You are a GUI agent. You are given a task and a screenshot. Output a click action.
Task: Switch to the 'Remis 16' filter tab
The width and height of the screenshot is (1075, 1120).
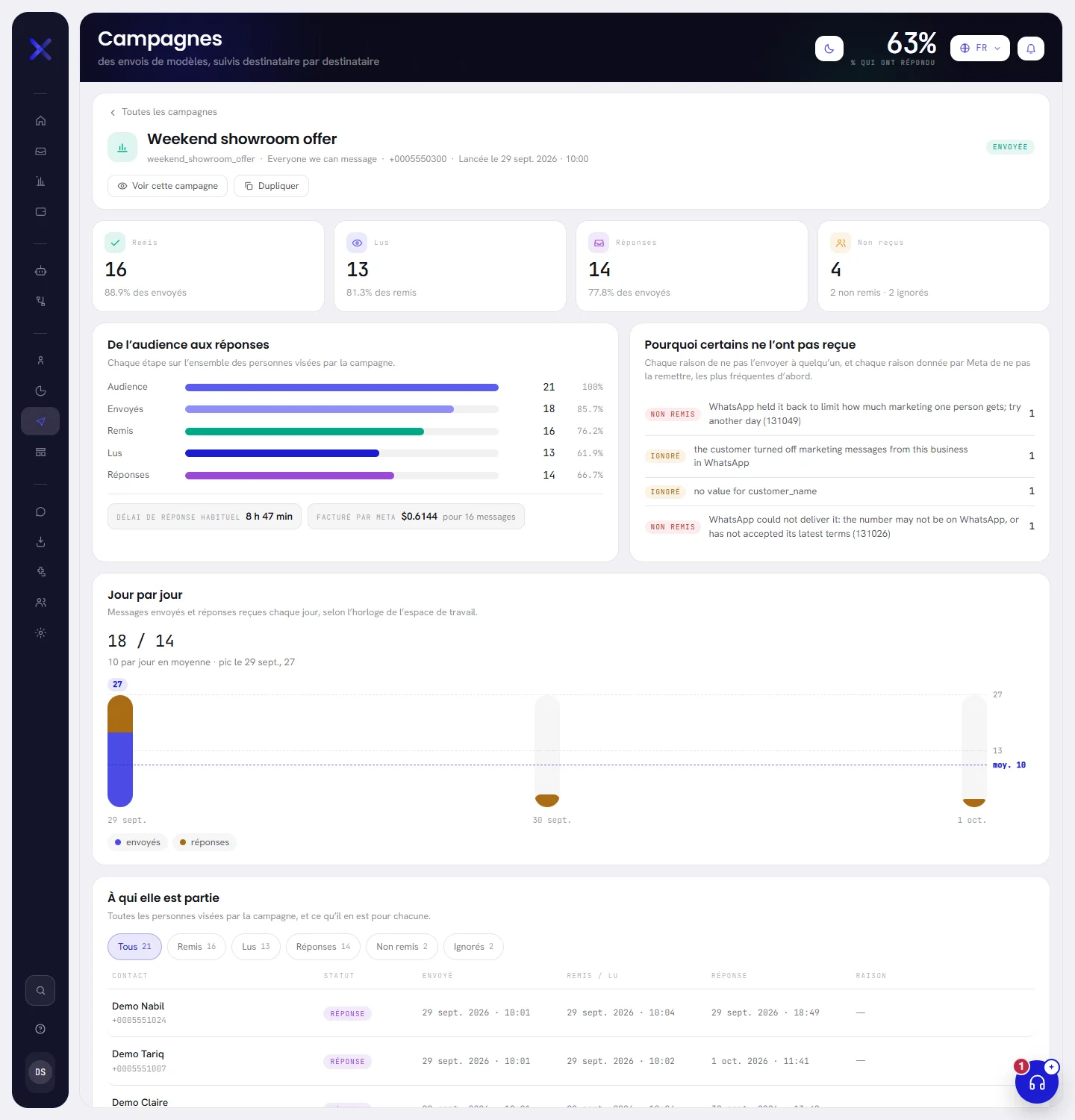(x=196, y=947)
